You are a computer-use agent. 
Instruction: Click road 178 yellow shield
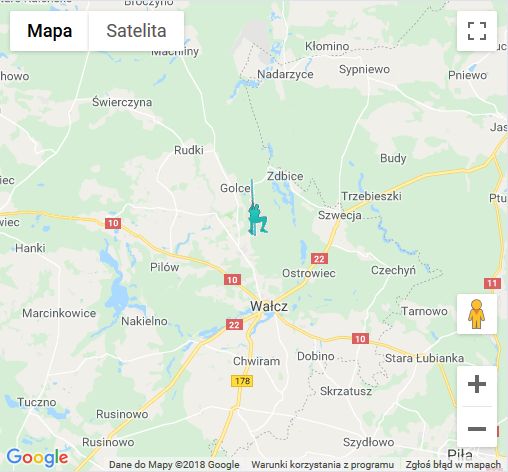[242, 381]
